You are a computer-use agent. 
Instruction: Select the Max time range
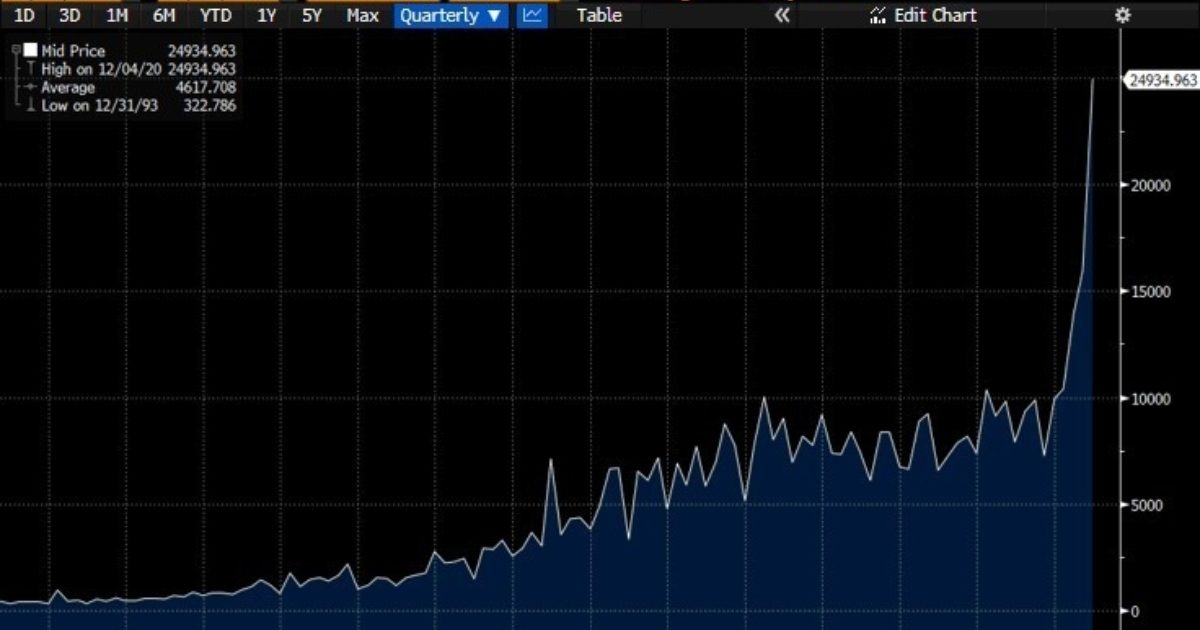[x=362, y=15]
